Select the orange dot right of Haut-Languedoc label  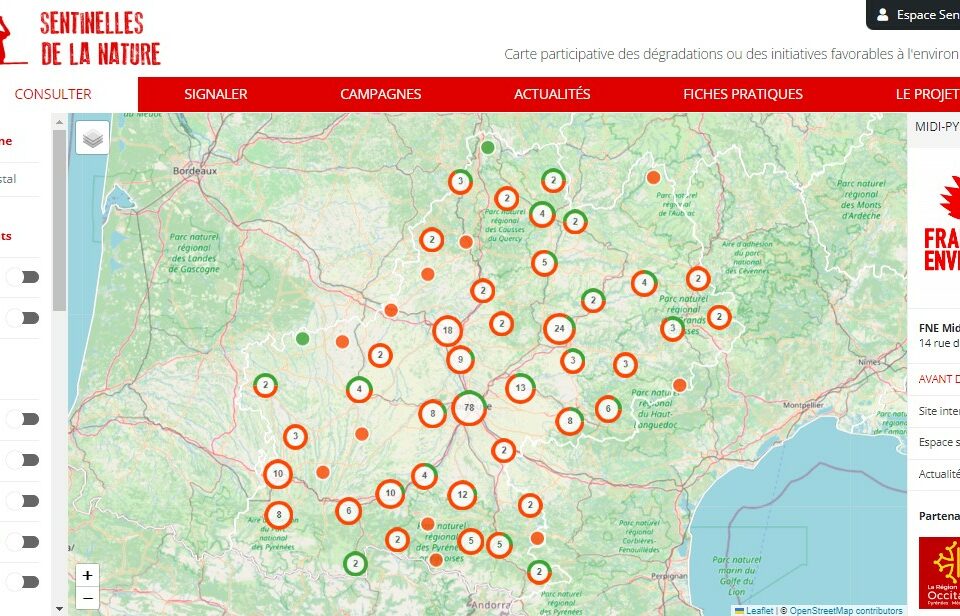[680, 385]
